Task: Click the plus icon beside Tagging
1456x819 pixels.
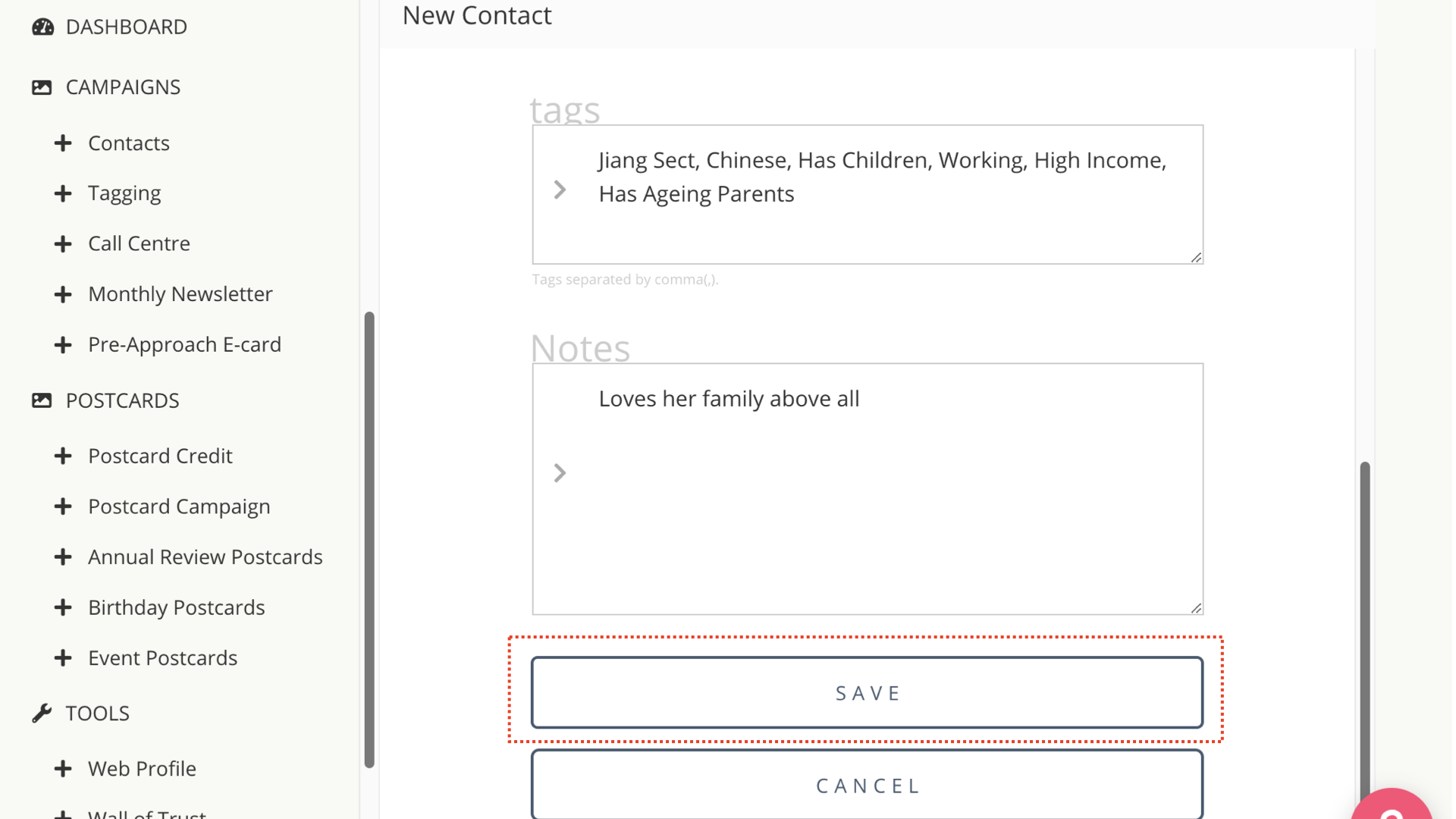Action: tap(63, 193)
